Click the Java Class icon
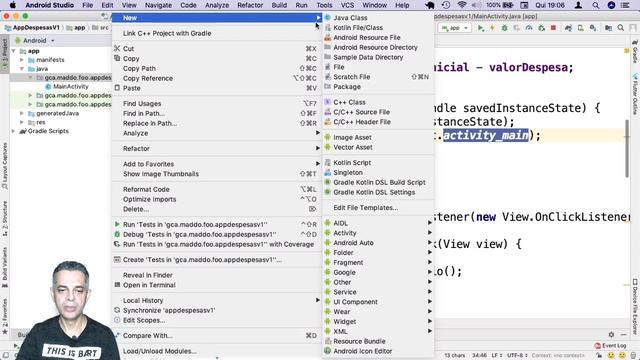This screenshot has width=640, height=360. point(327,18)
